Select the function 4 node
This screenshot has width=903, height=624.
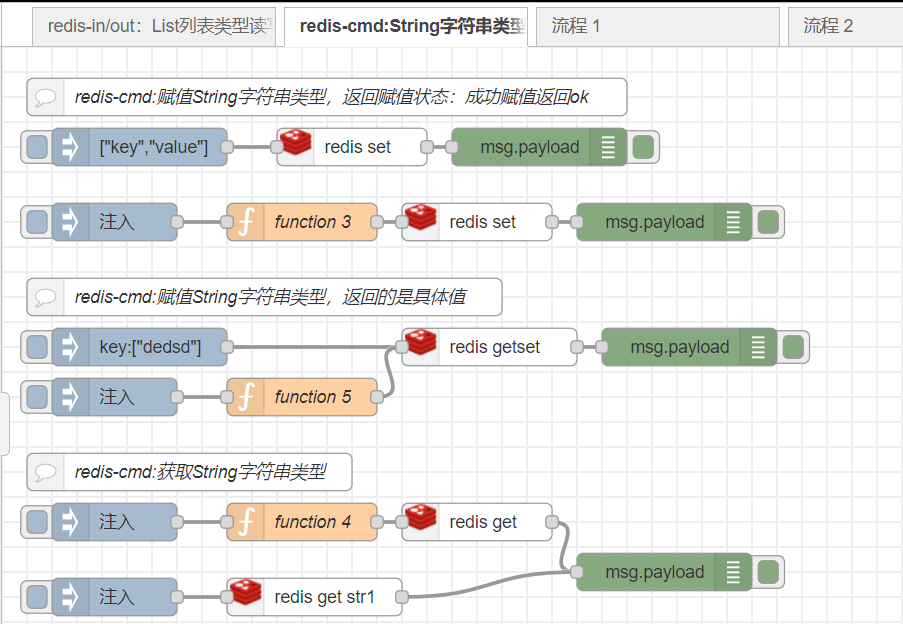[311, 522]
